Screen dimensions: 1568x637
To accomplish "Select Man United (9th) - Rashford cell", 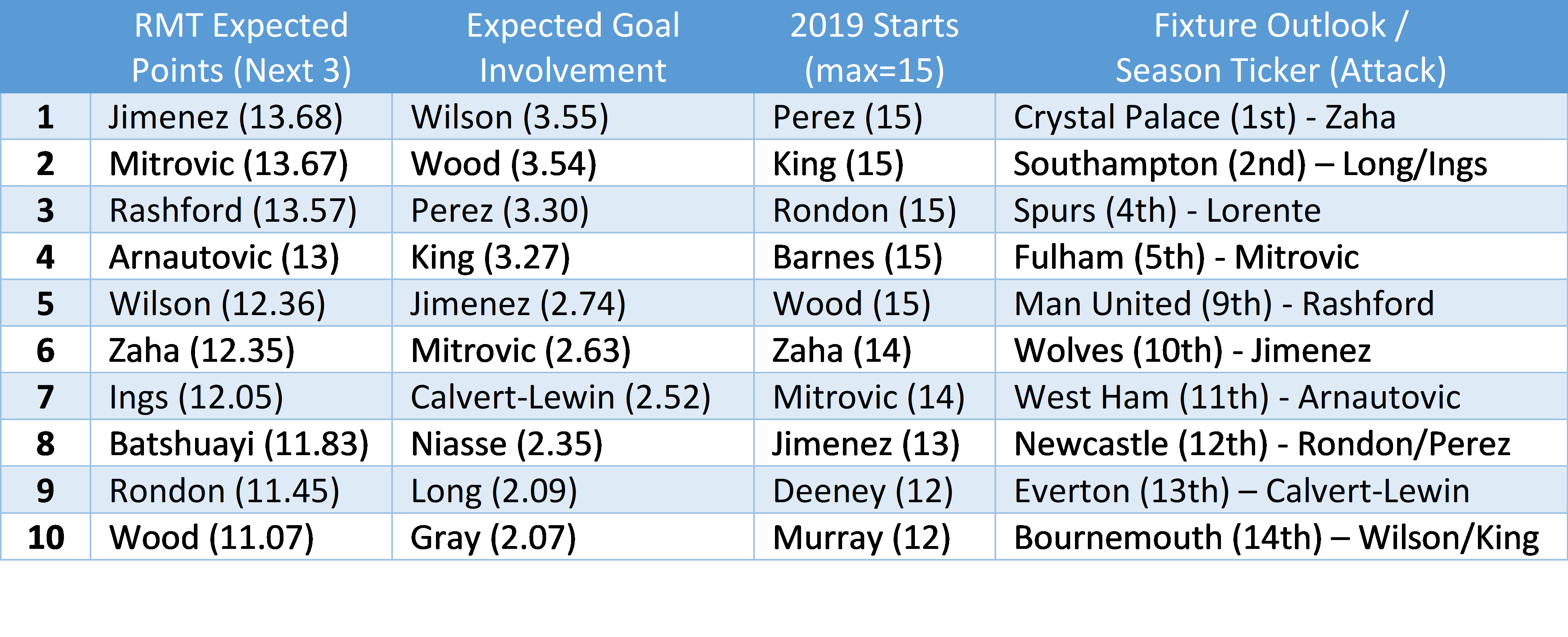I will click(1224, 304).
